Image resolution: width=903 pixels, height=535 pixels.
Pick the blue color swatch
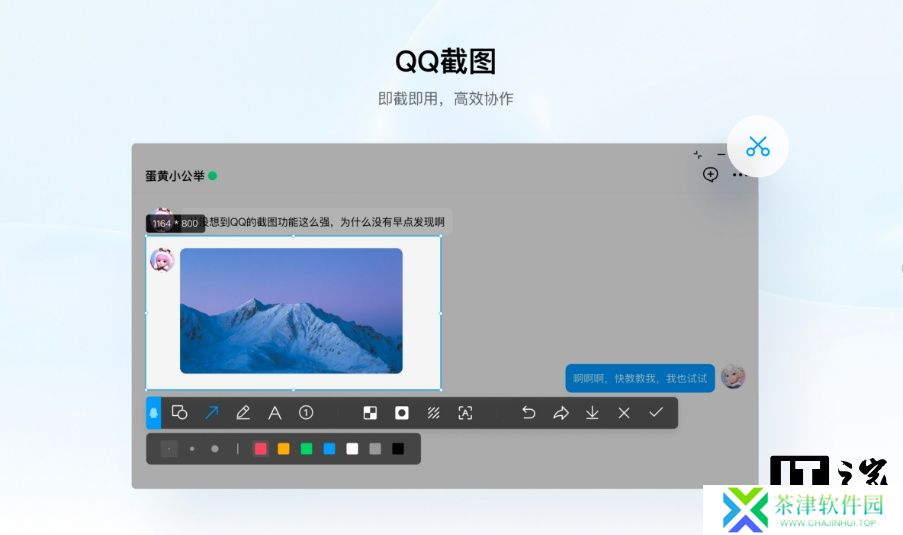coord(329,449)
